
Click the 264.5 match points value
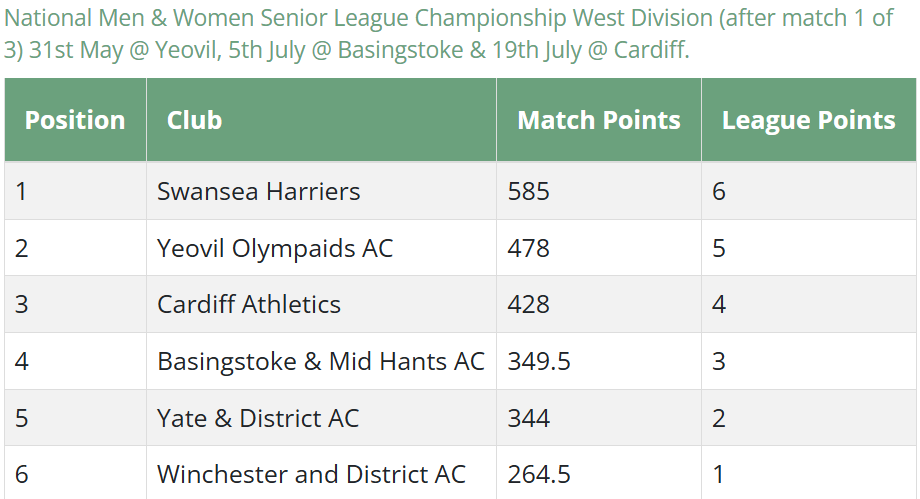coord(539,474)
